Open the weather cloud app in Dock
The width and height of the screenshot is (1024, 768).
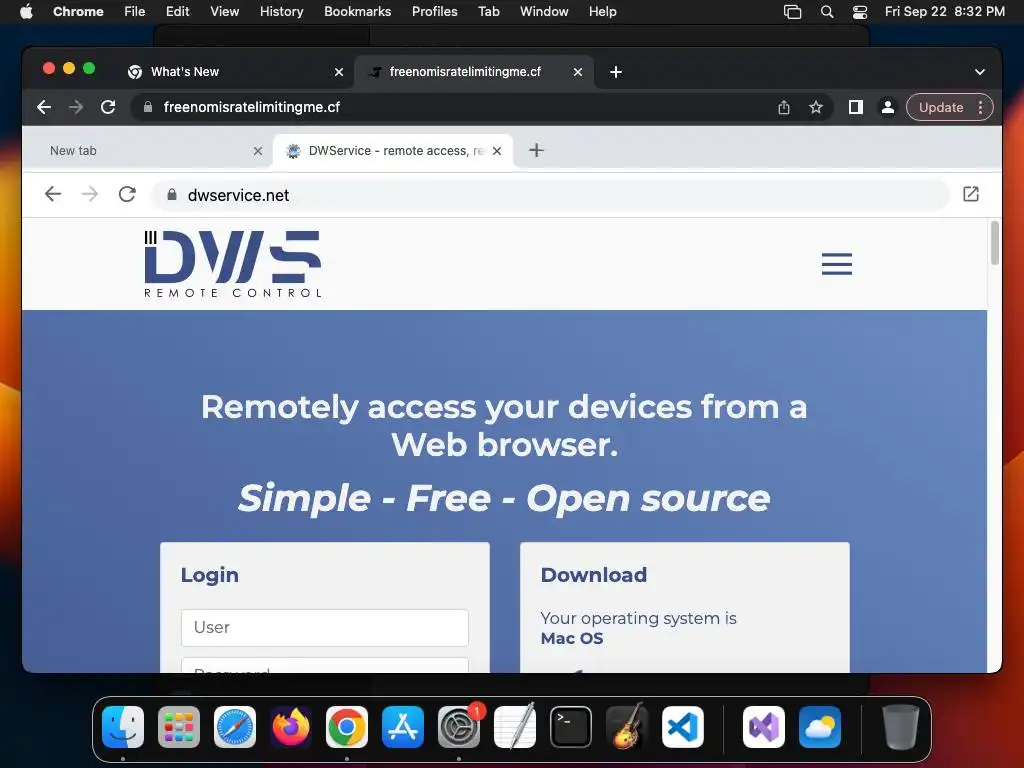coord(820,727)
